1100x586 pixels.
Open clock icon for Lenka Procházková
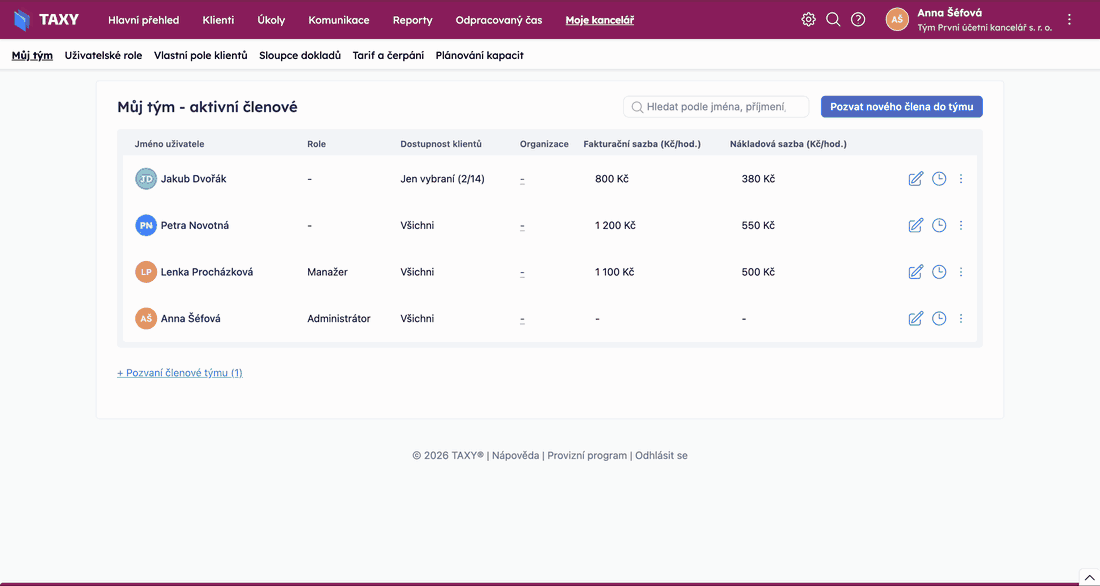(939, 272)
